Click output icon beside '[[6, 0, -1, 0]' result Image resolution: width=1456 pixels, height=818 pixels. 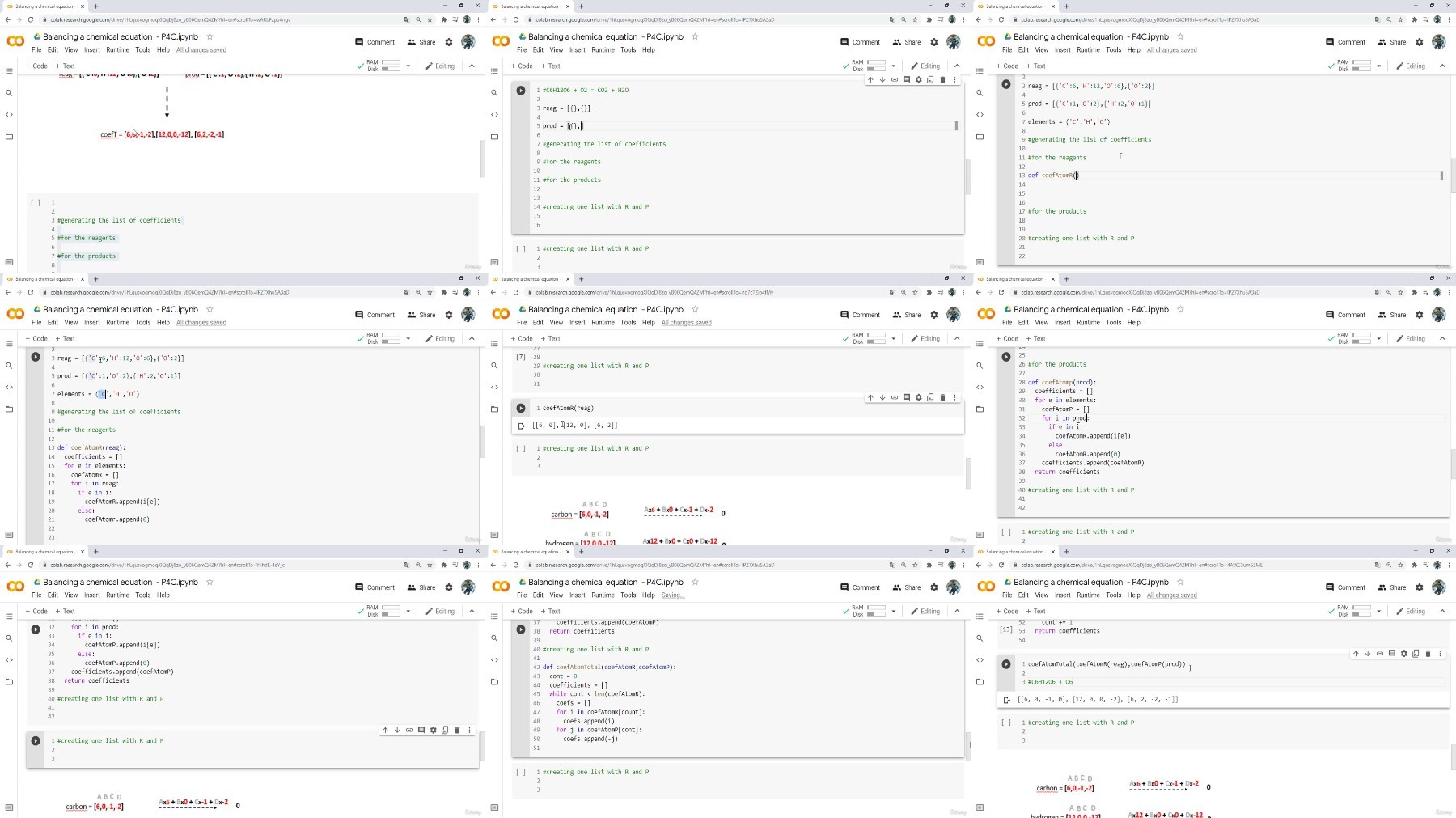pyautogui.click(x=1007, y=700)
